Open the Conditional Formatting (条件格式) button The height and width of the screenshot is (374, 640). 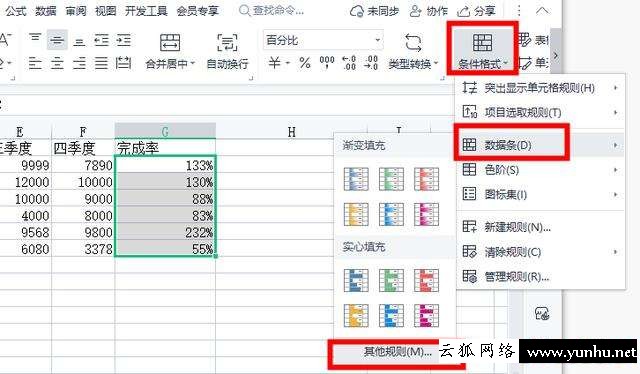482,50
